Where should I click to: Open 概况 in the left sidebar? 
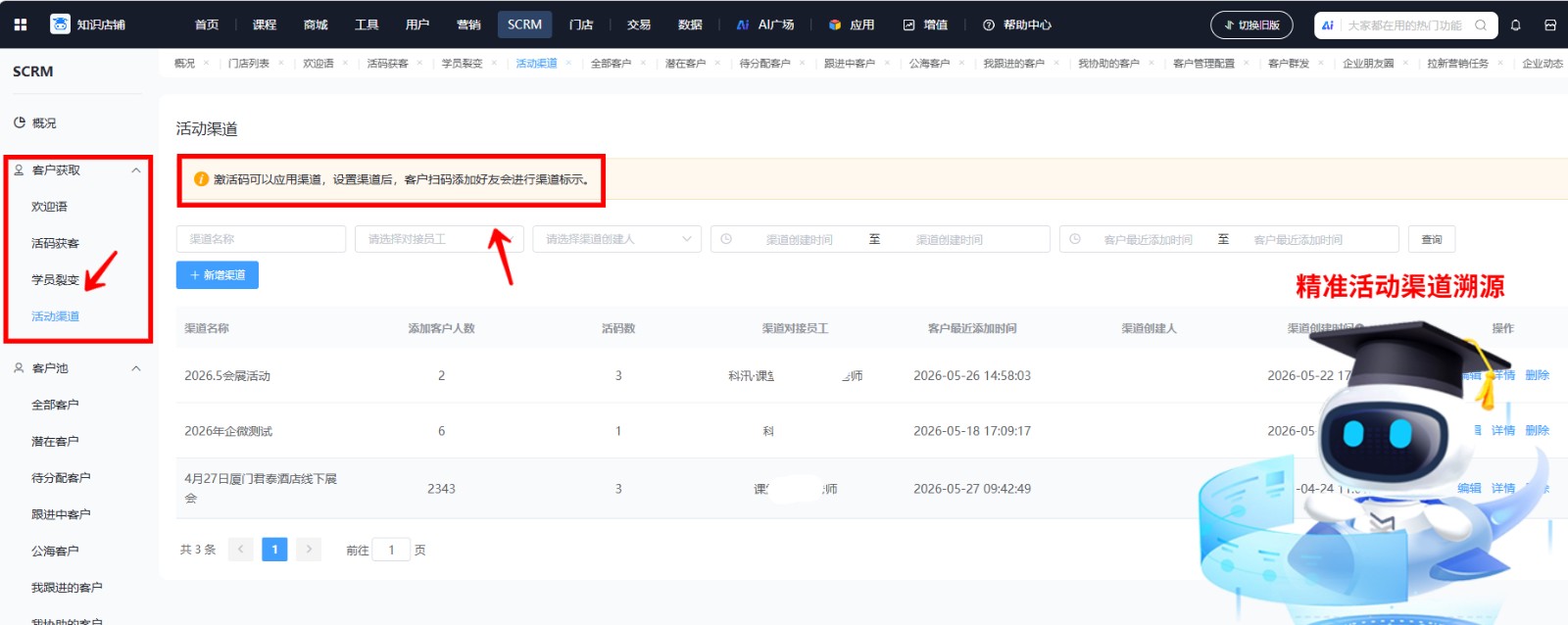(44, 122)
